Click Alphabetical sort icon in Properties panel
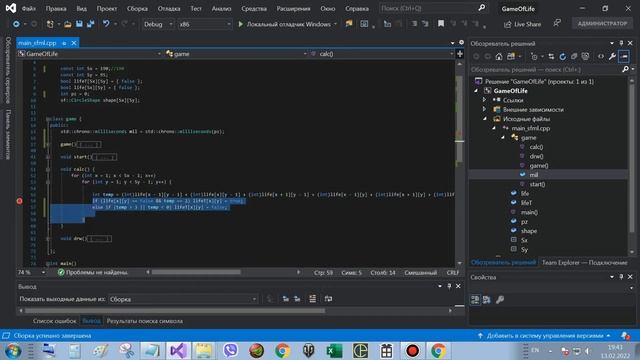This screenshot has width=640, height=360. tap(487, 300)
